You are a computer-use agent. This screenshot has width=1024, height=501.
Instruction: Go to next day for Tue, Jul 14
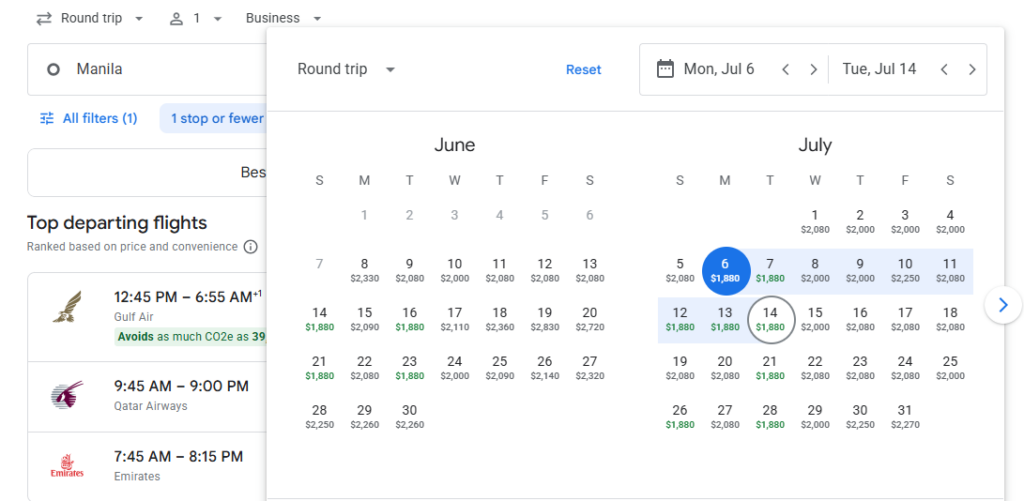[x=972, y=69]
